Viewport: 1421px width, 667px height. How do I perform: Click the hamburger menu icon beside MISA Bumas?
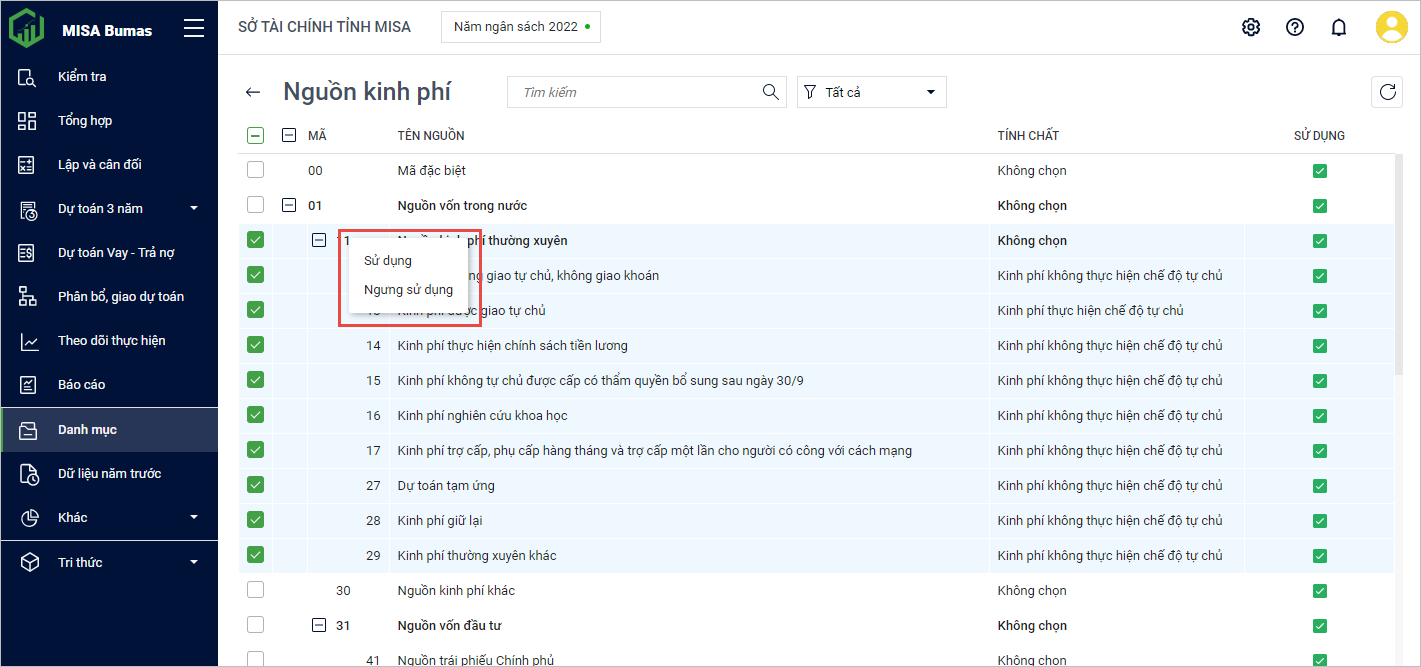click(x=194, y=29)
